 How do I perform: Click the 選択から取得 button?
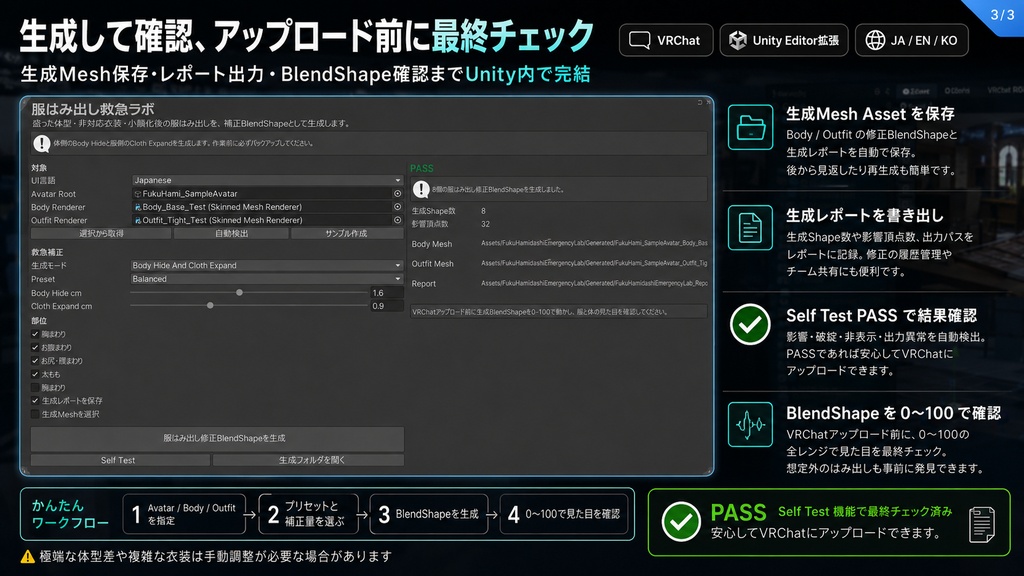click(101, 233)
